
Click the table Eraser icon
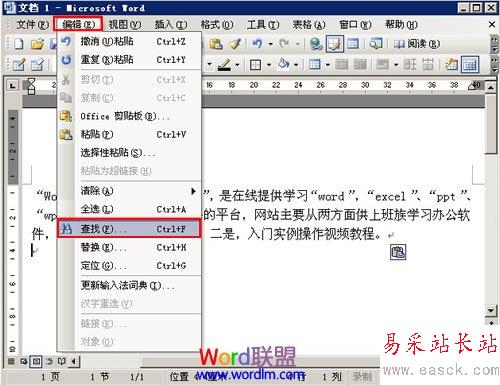click(37, 64)
